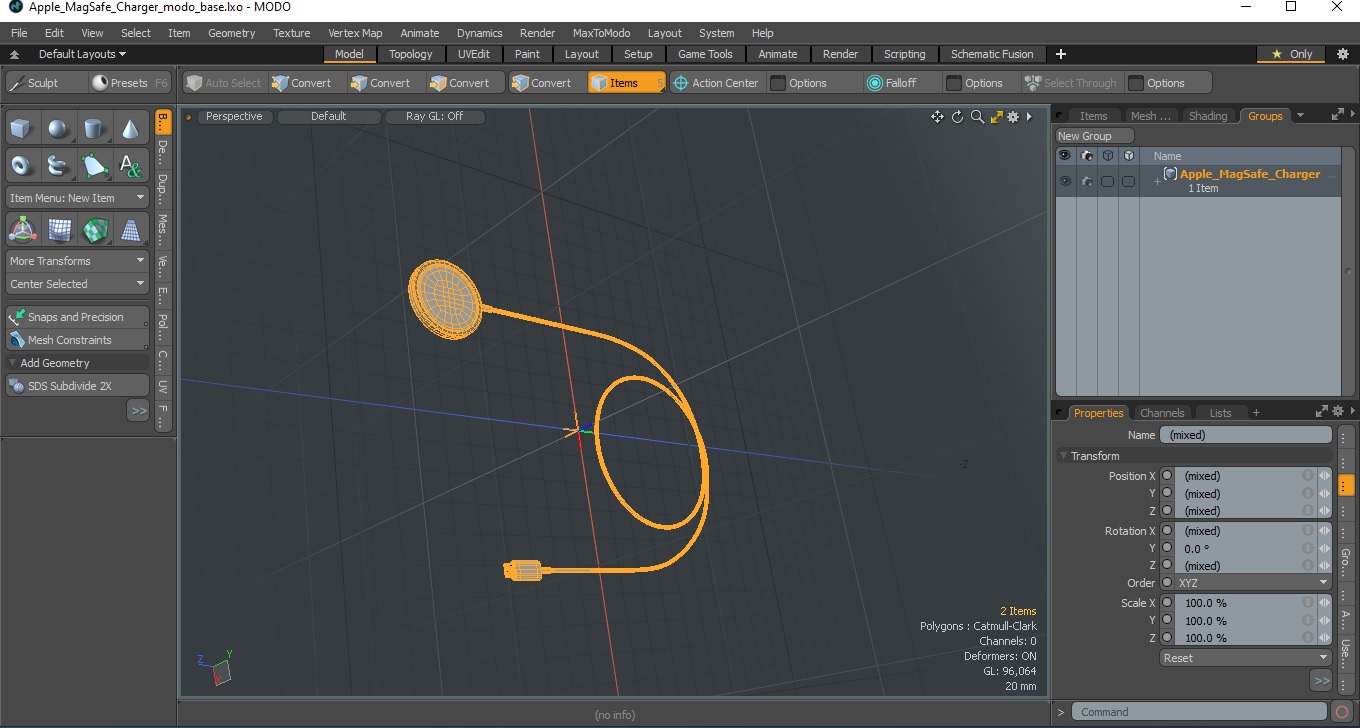The image size is (1360, 728).
Task: Open the Reset dropdown
Action: click(x=1246, y=658)
